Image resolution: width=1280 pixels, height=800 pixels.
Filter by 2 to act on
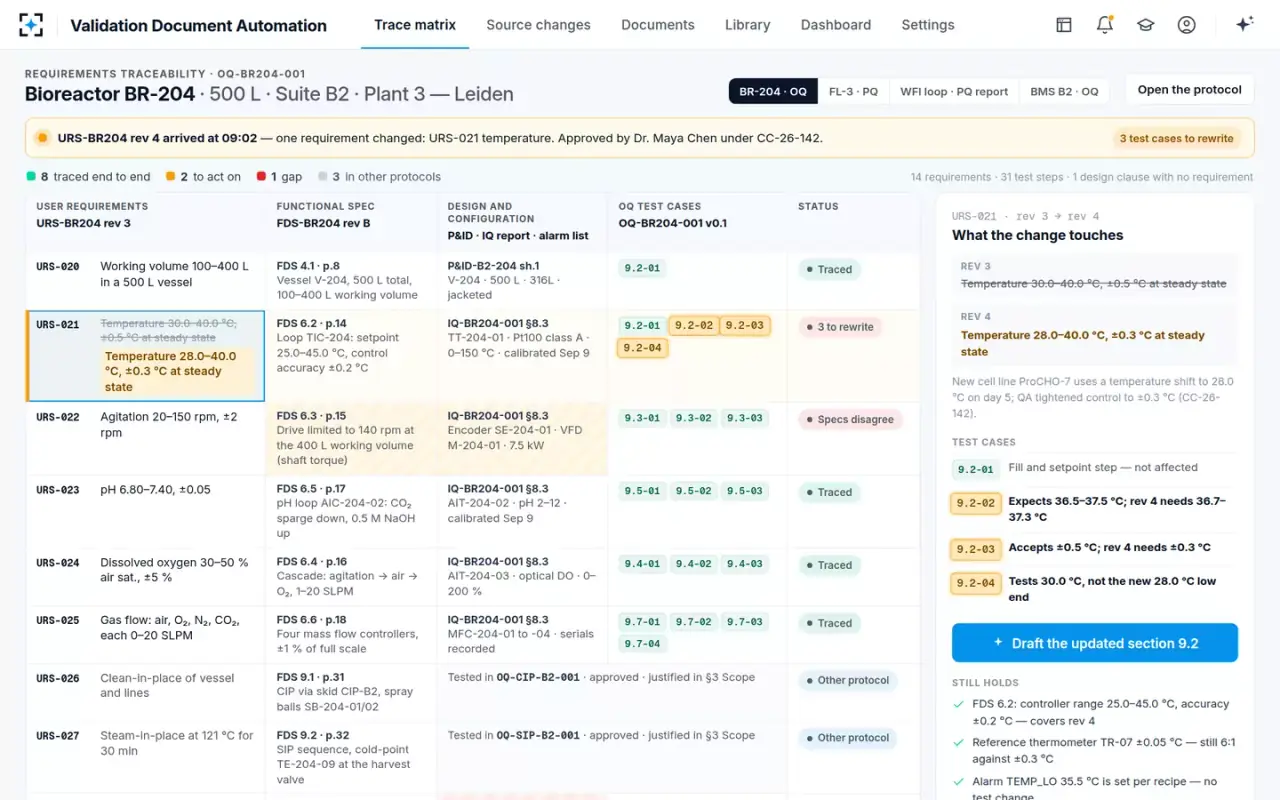point(204,177)
